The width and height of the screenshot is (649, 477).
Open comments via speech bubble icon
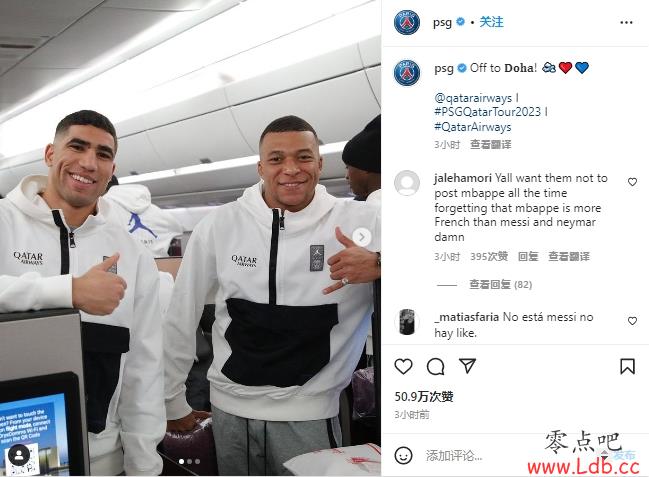click(x=435, y=366)
